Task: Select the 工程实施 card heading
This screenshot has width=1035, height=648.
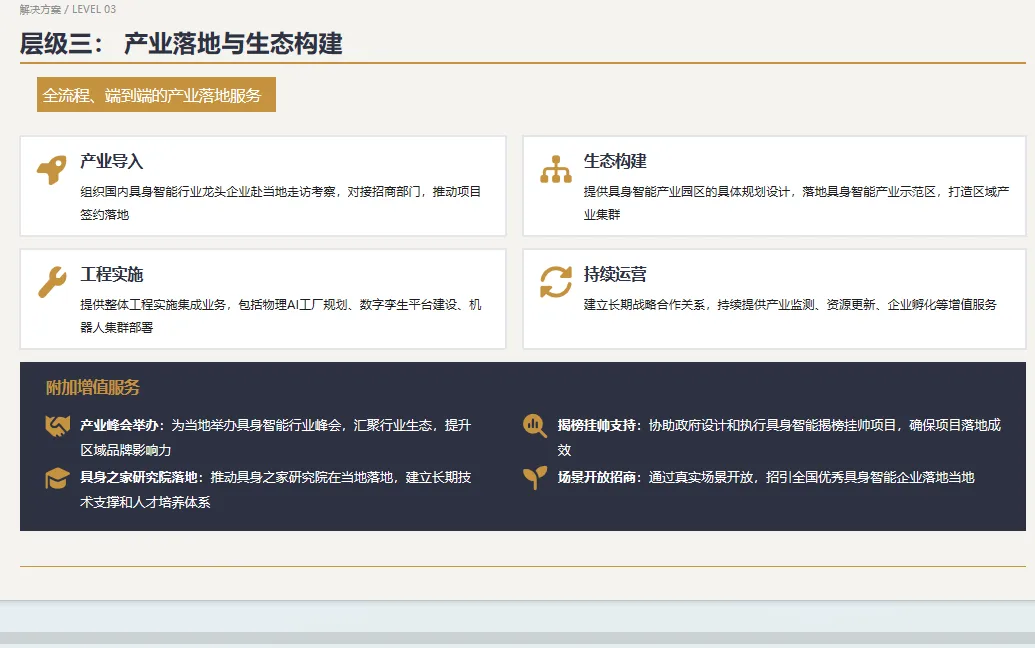Action: (x=112, y=274)
